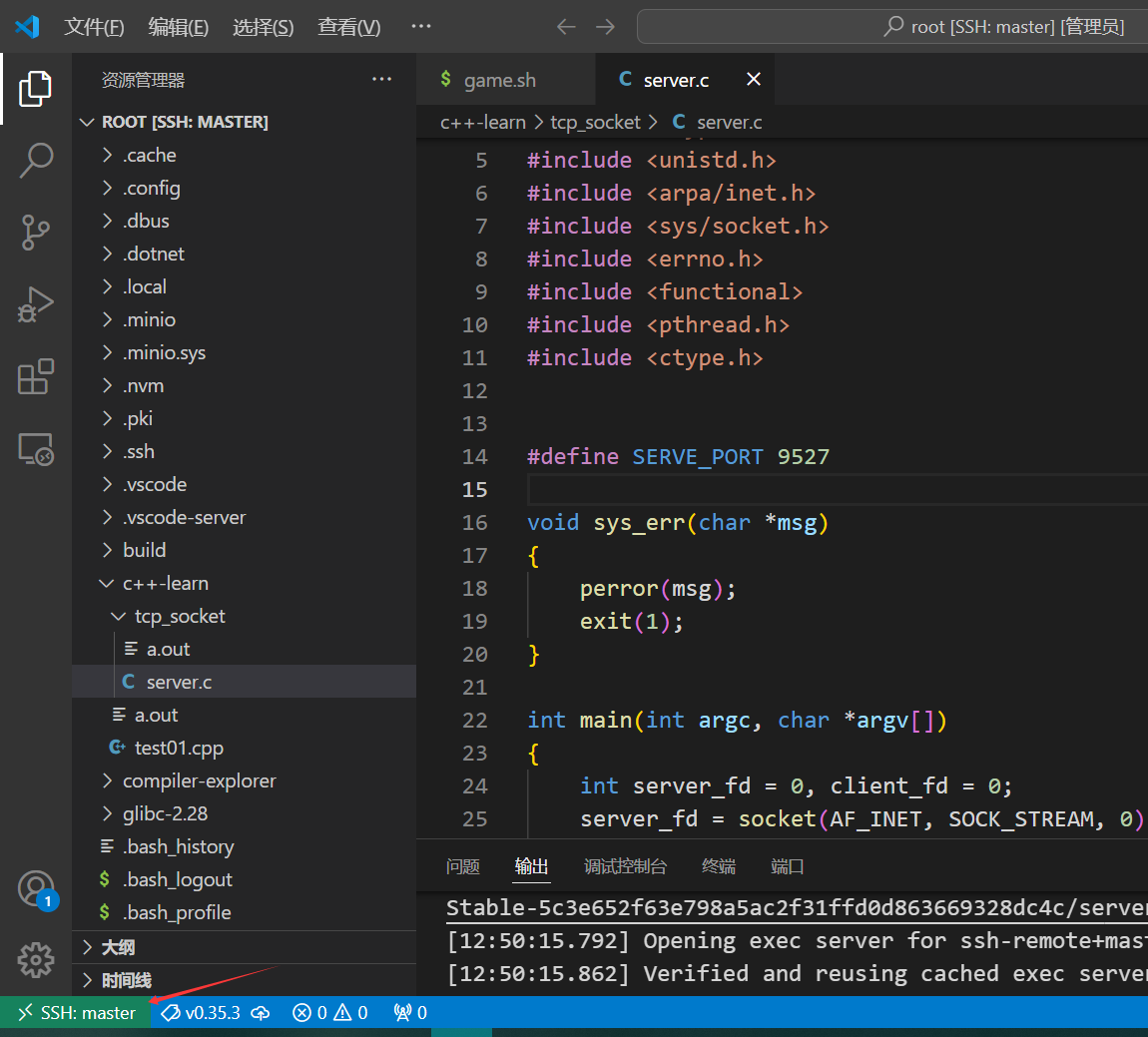
Task: Go back with the left arrow
Action: click(566, 27)
